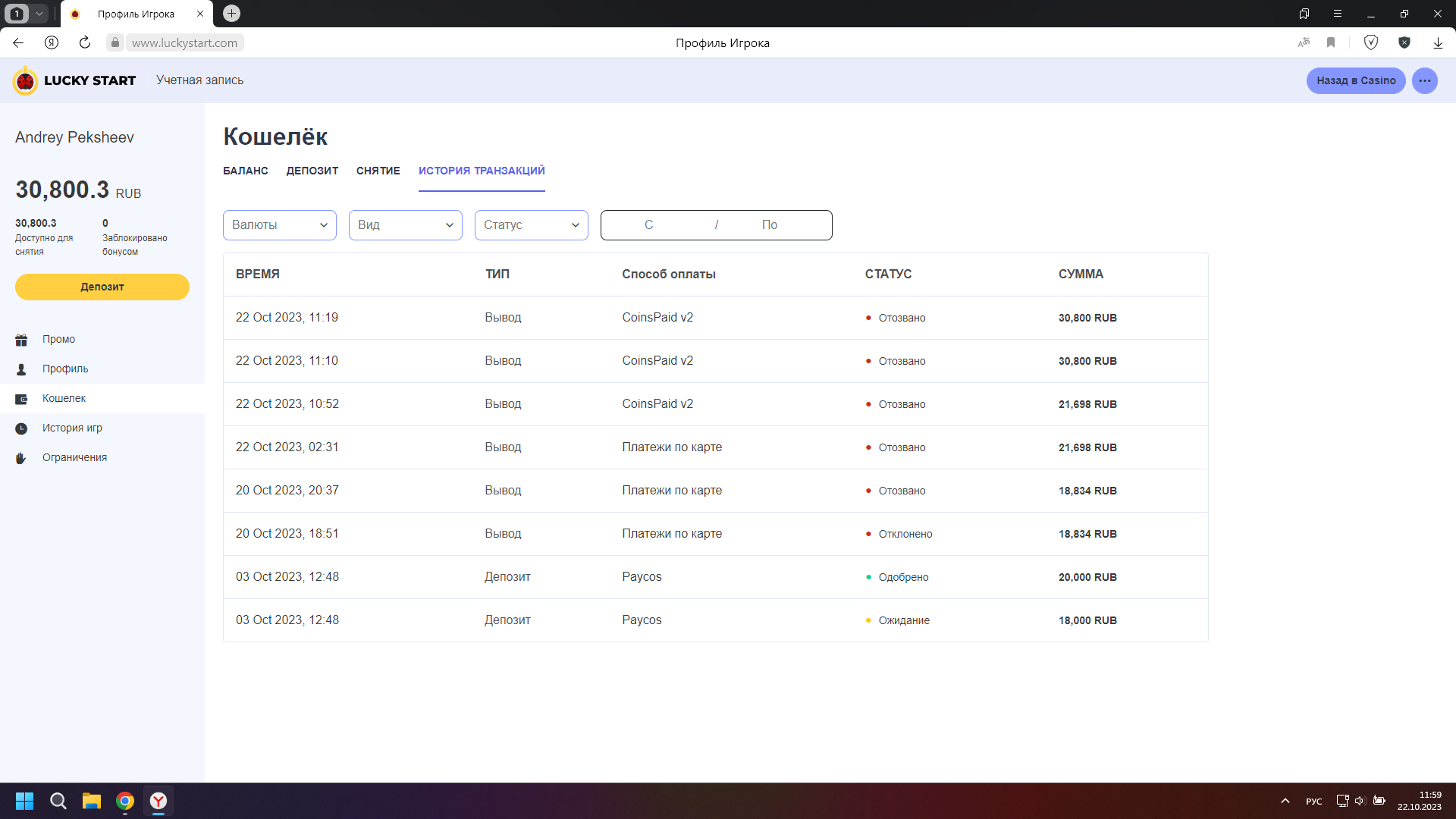This screenshot has height=819, width=1456.
Task: Open File Explorer from taskbar
Action: tap(92, 801)
